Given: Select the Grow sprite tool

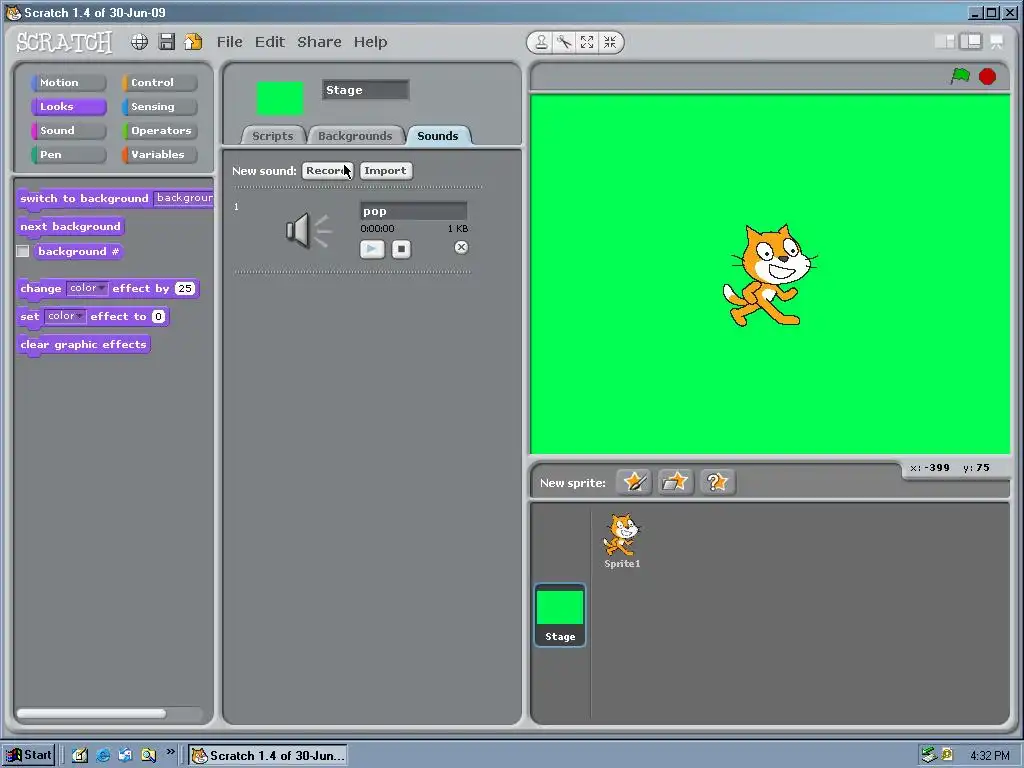Looking at the screenshot, I should 587,42.
